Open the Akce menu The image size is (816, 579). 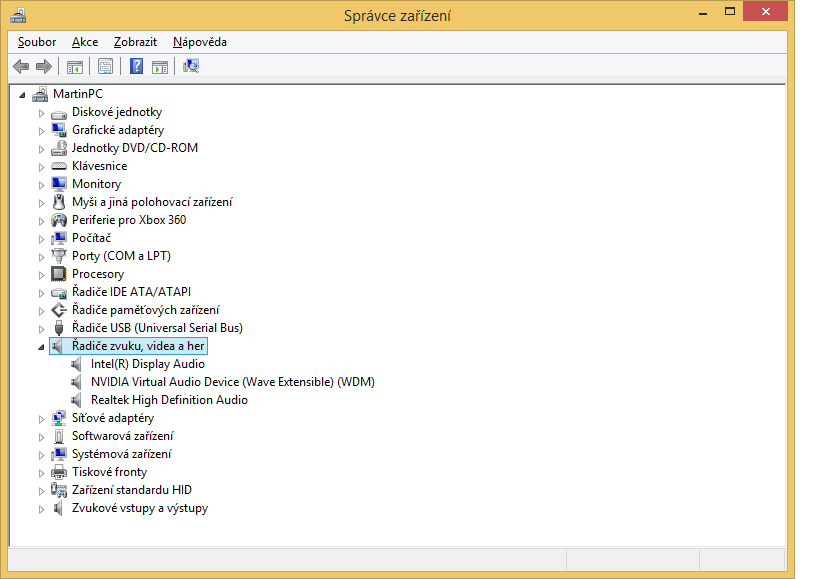tap(85, 42)
